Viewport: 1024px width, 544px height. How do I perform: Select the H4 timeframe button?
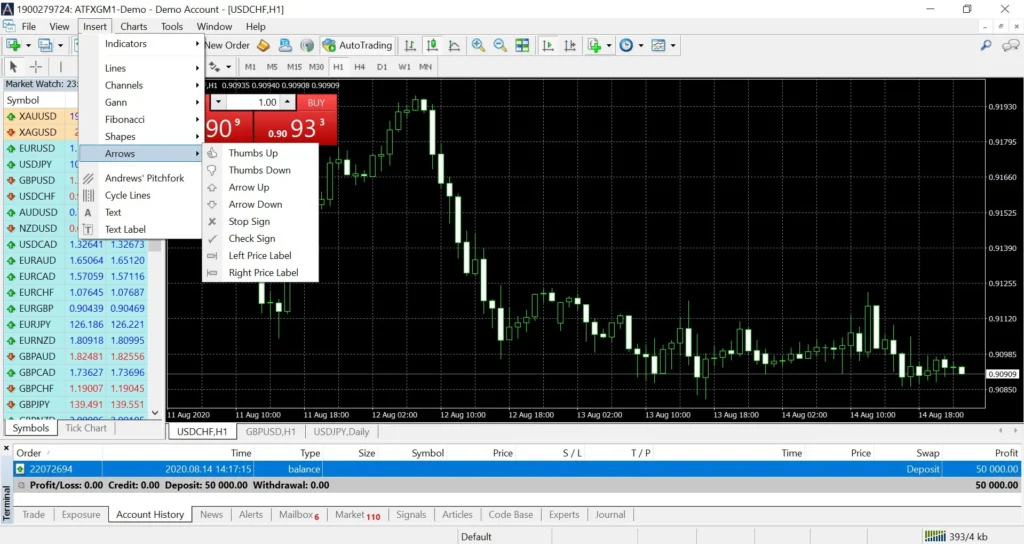(360, 67)
